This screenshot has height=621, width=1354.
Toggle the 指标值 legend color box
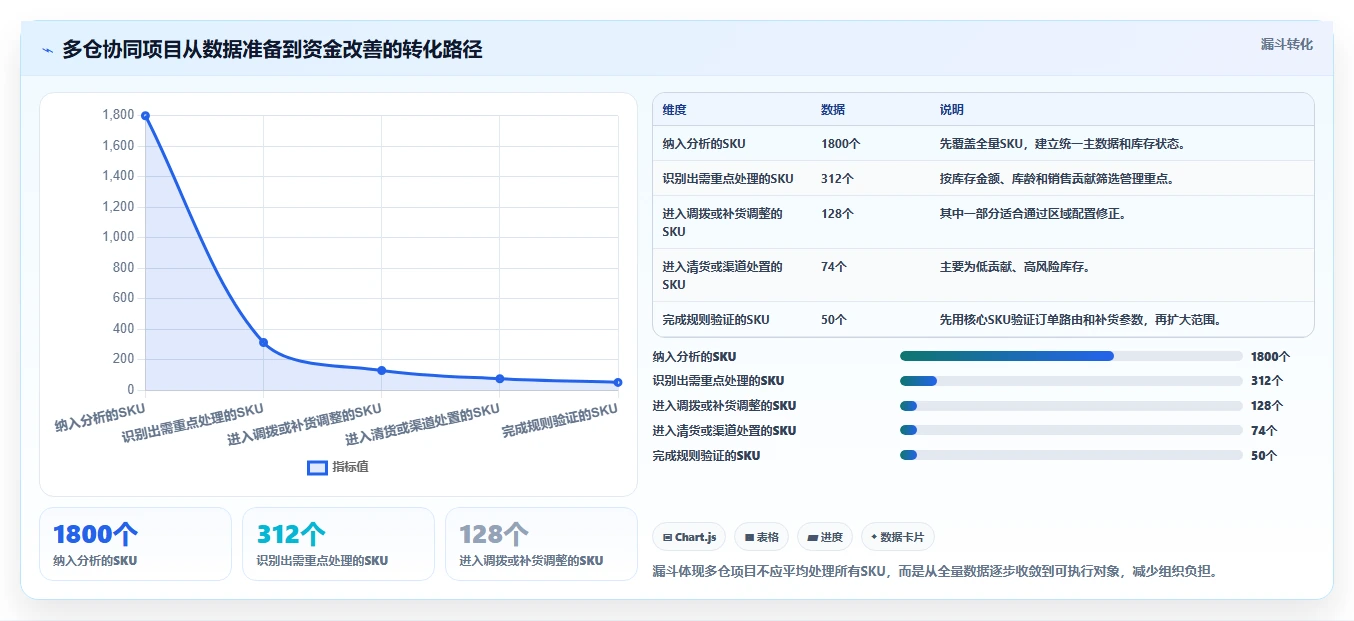[x=317, y=467]
